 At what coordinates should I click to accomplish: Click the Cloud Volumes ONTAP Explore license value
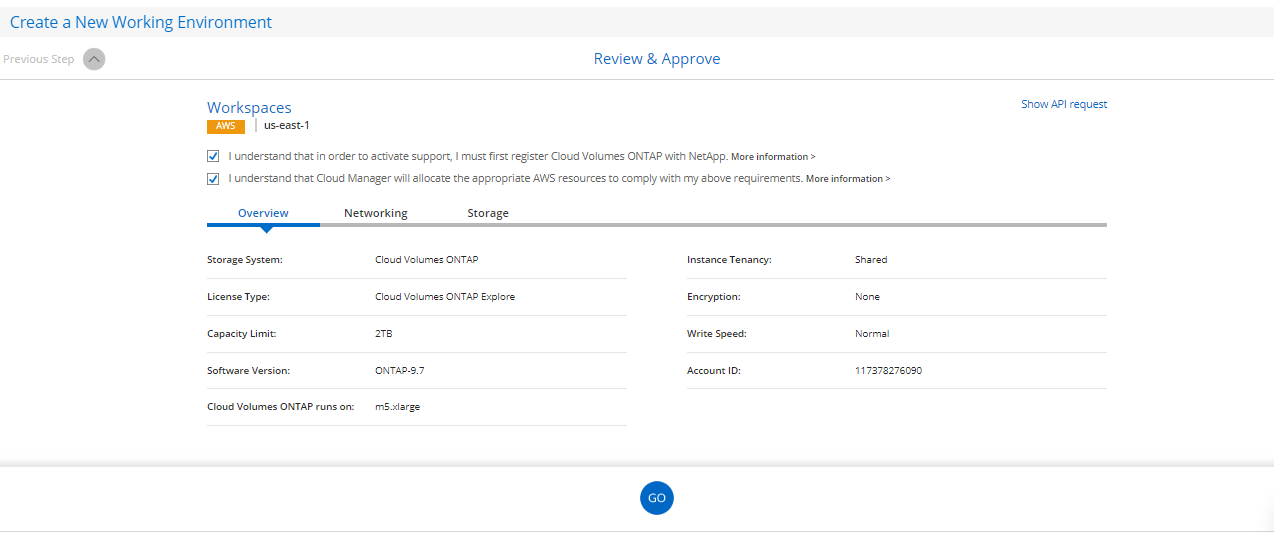pyautogui.click(x=445, y=297)
